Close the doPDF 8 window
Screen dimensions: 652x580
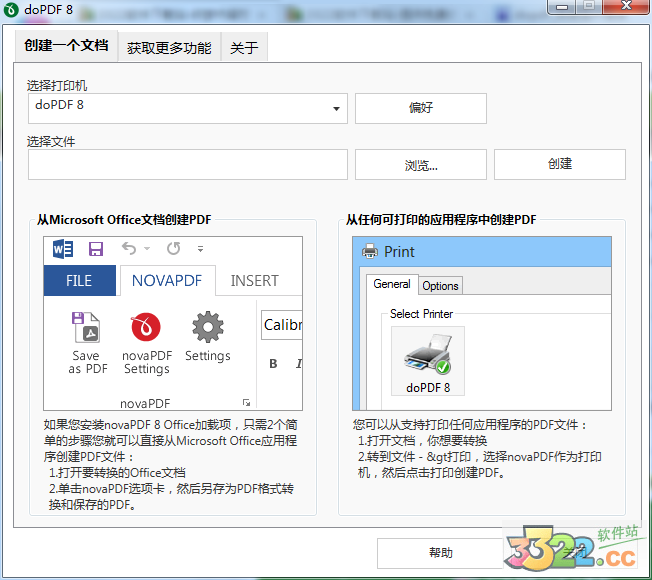tap(626, 6)
